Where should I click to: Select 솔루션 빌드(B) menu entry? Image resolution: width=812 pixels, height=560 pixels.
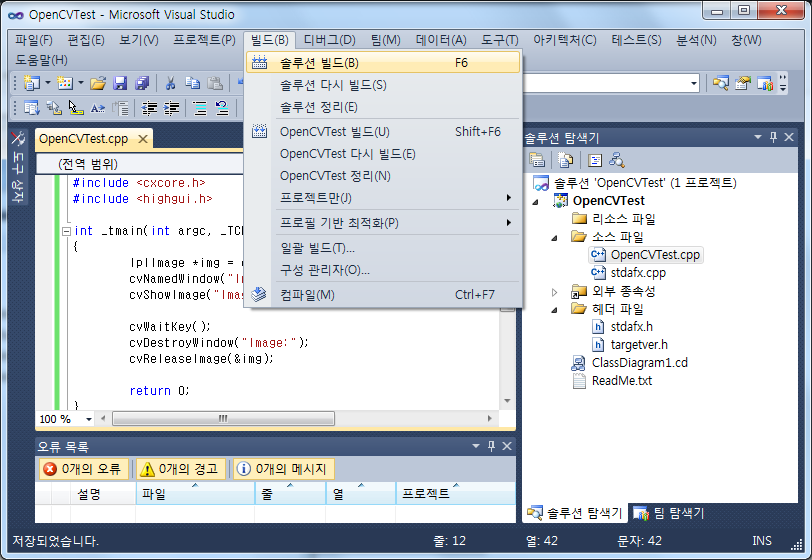point(319,63)
